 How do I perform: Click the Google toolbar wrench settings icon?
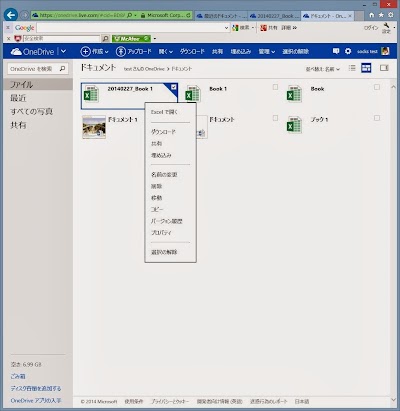(x=386, y=26)
